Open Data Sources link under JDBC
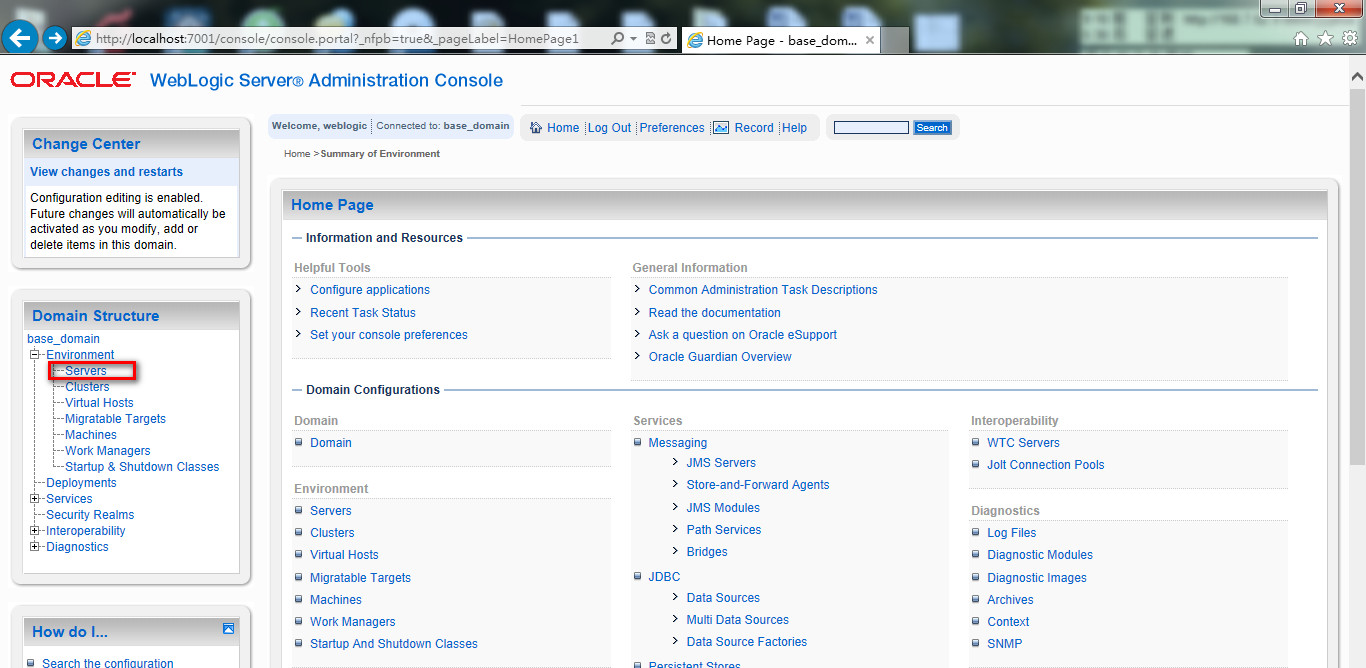Viewport: 1366px width, 668px height. (723, 598)
